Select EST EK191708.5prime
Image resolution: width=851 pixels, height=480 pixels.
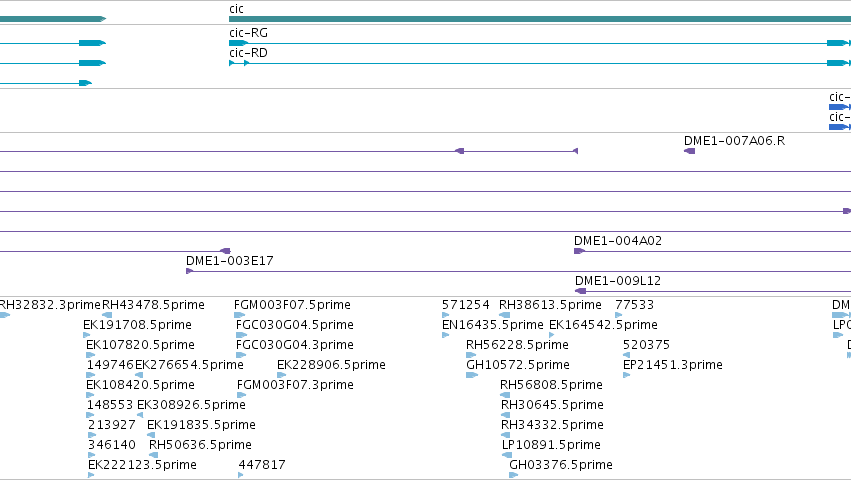pyautogui.click(x=137, y=325)
